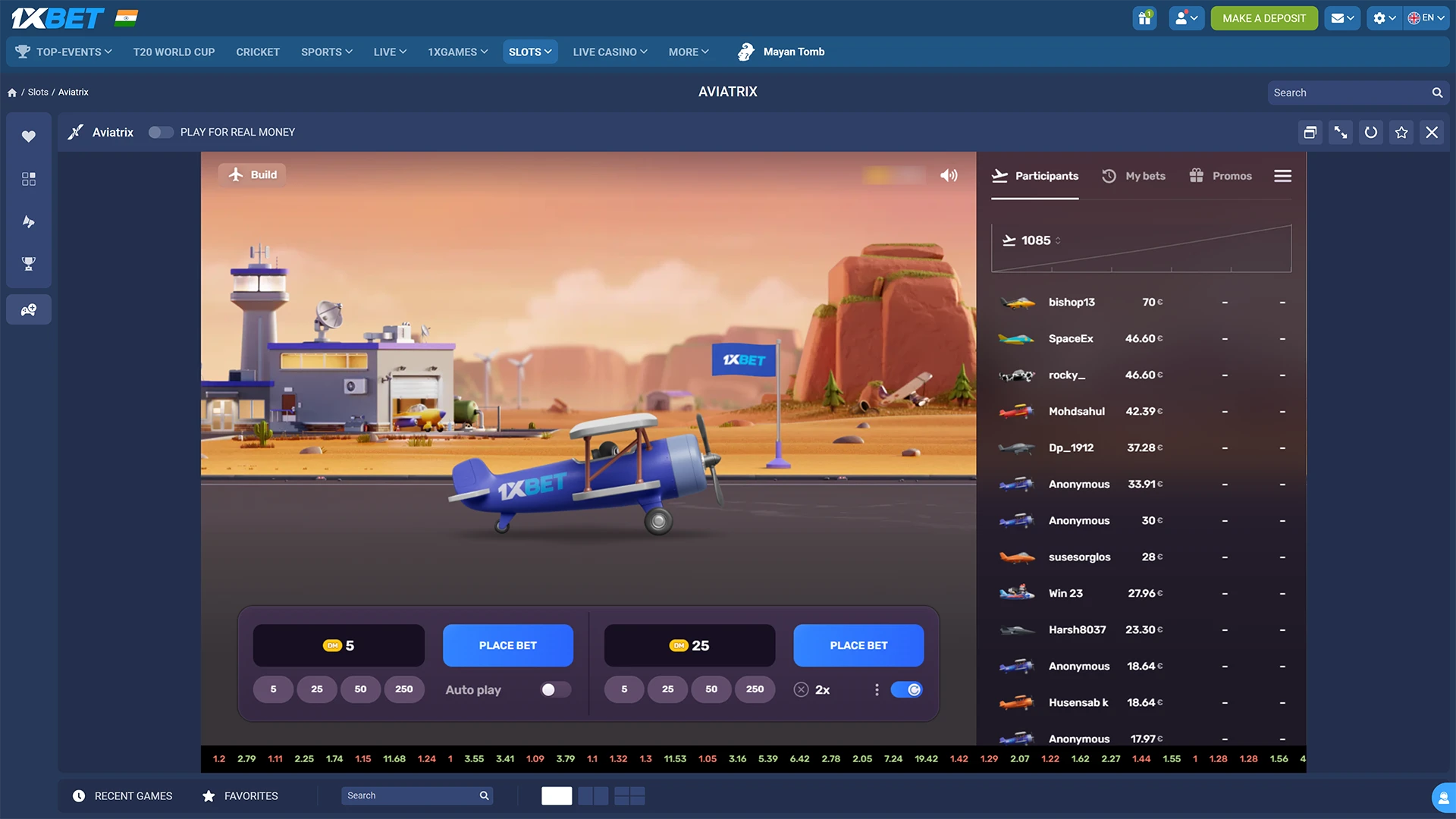
Task: Click MAKE A DEPOSIT
Action: (1263, 17)
